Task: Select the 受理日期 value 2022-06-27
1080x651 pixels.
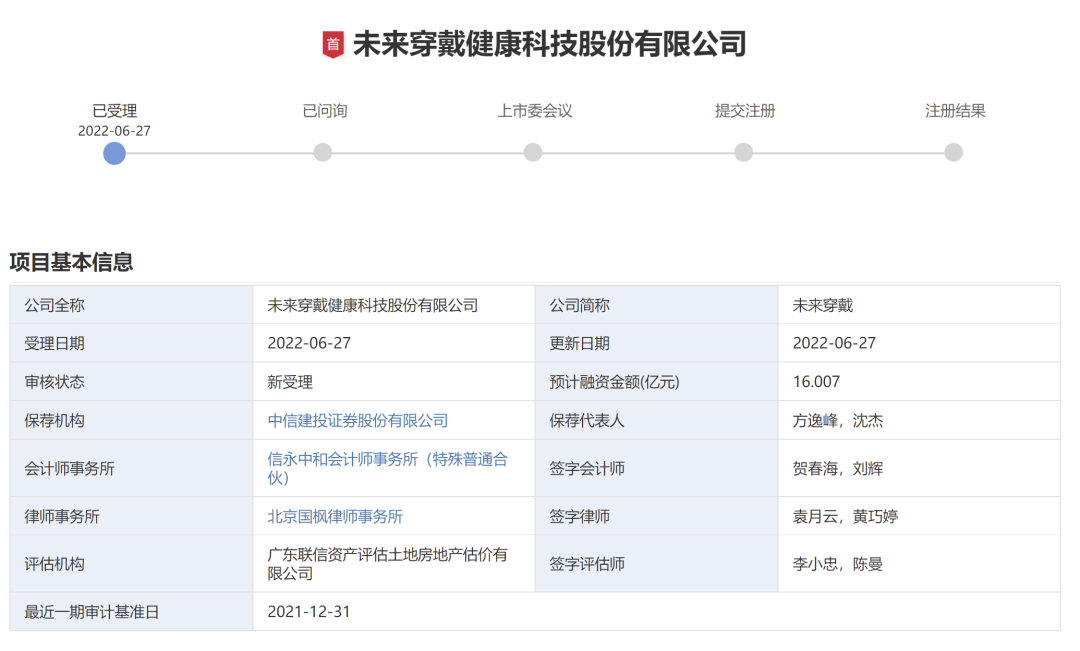Action: coord(309,343)
